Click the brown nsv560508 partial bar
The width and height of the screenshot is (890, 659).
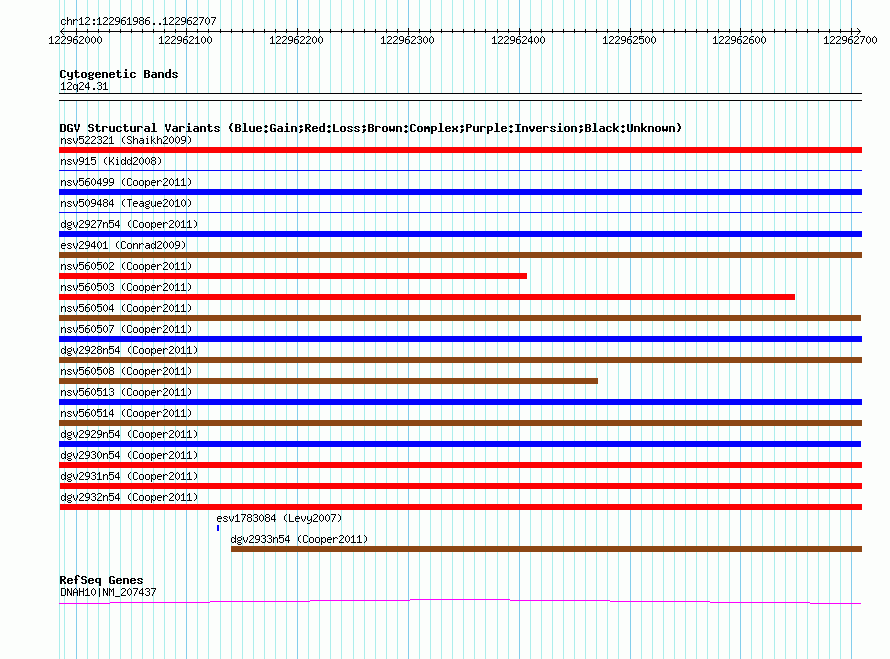point(329,381)
